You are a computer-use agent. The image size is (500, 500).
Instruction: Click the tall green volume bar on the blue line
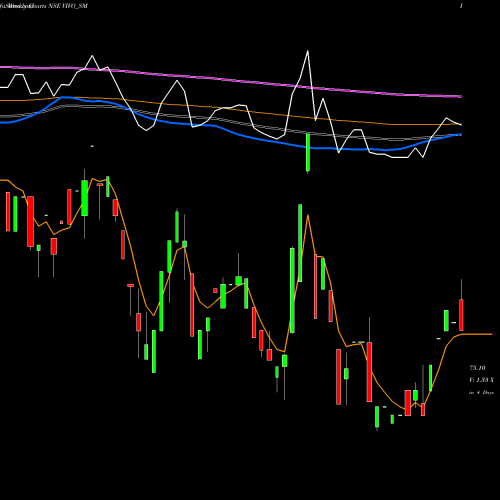[x=308, y=153]
